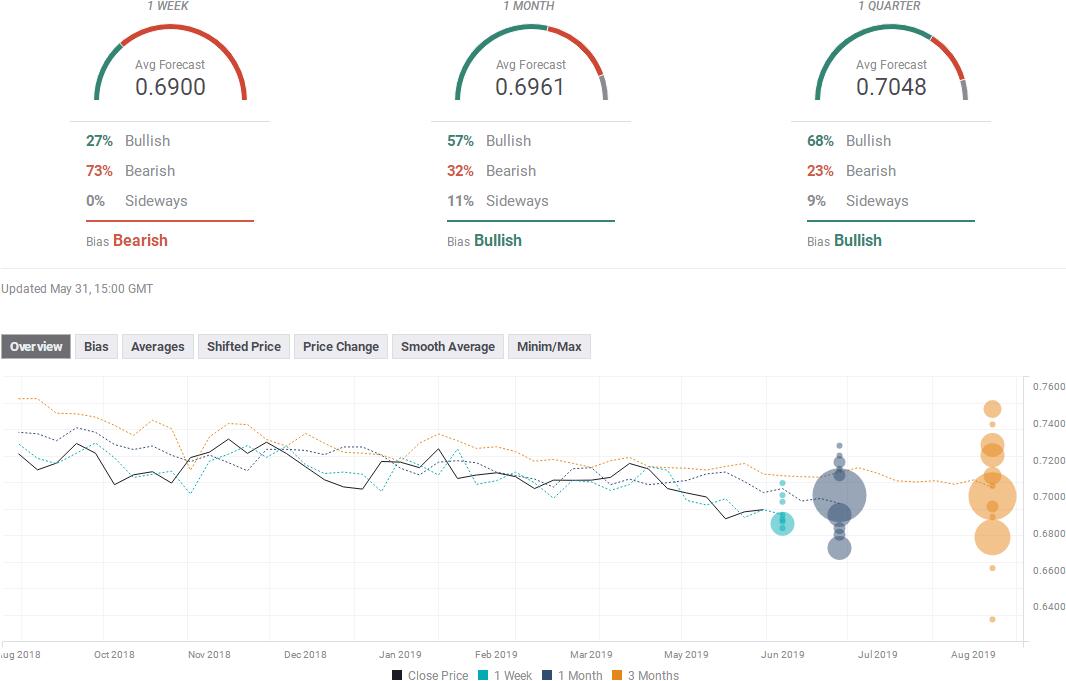The image size is (1066, 681).
Task: Click the largest gray-blue 1 Month bubble
Action: [839, 495]
